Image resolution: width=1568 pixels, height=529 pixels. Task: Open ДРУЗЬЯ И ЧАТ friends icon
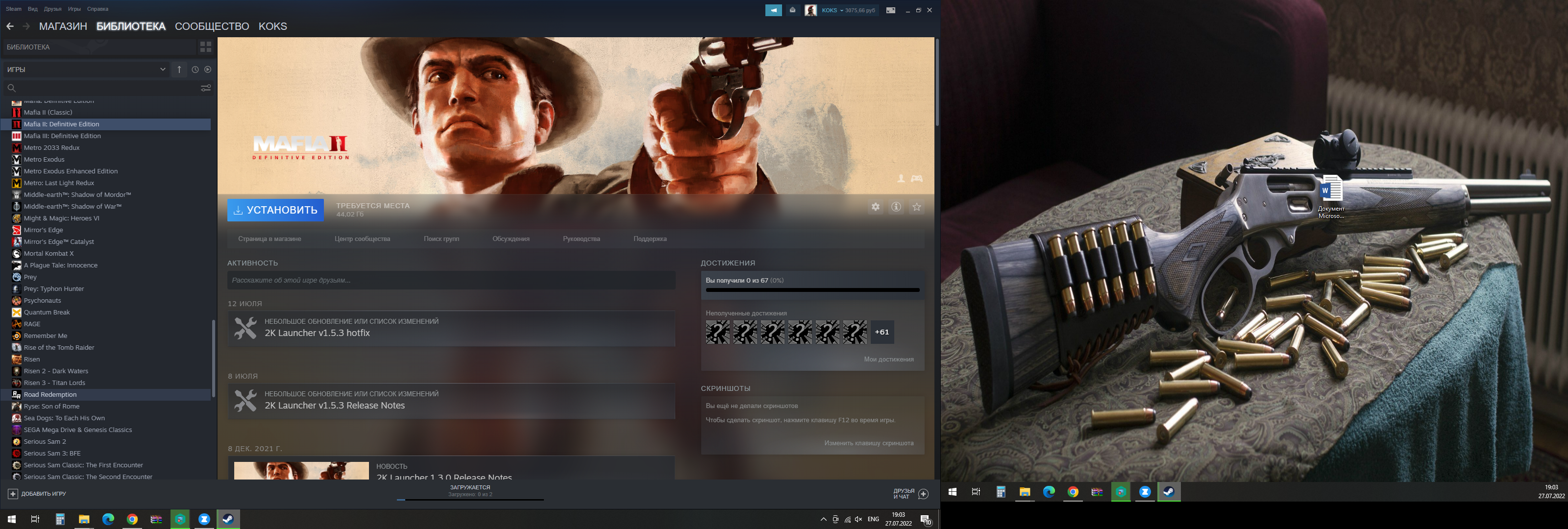[x=923, y=494]
